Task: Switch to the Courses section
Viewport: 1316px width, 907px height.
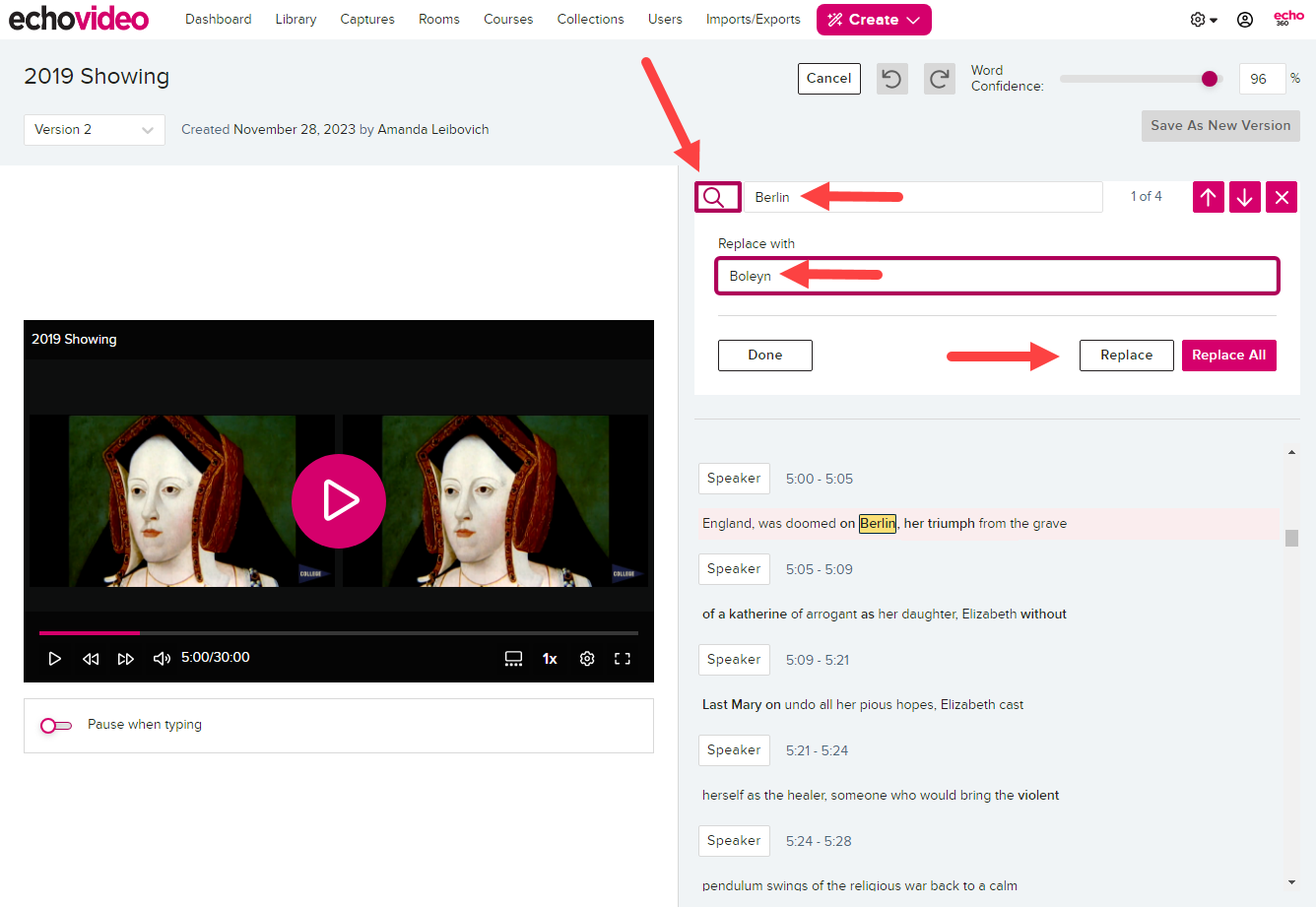Action: point(507,19)
